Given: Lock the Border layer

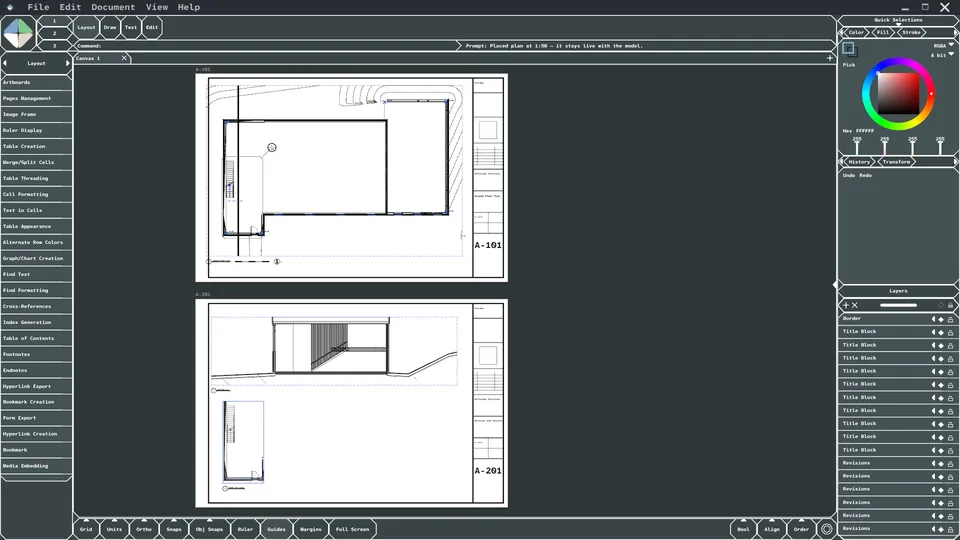Looking at the screenshot, I should coord(950,319).
